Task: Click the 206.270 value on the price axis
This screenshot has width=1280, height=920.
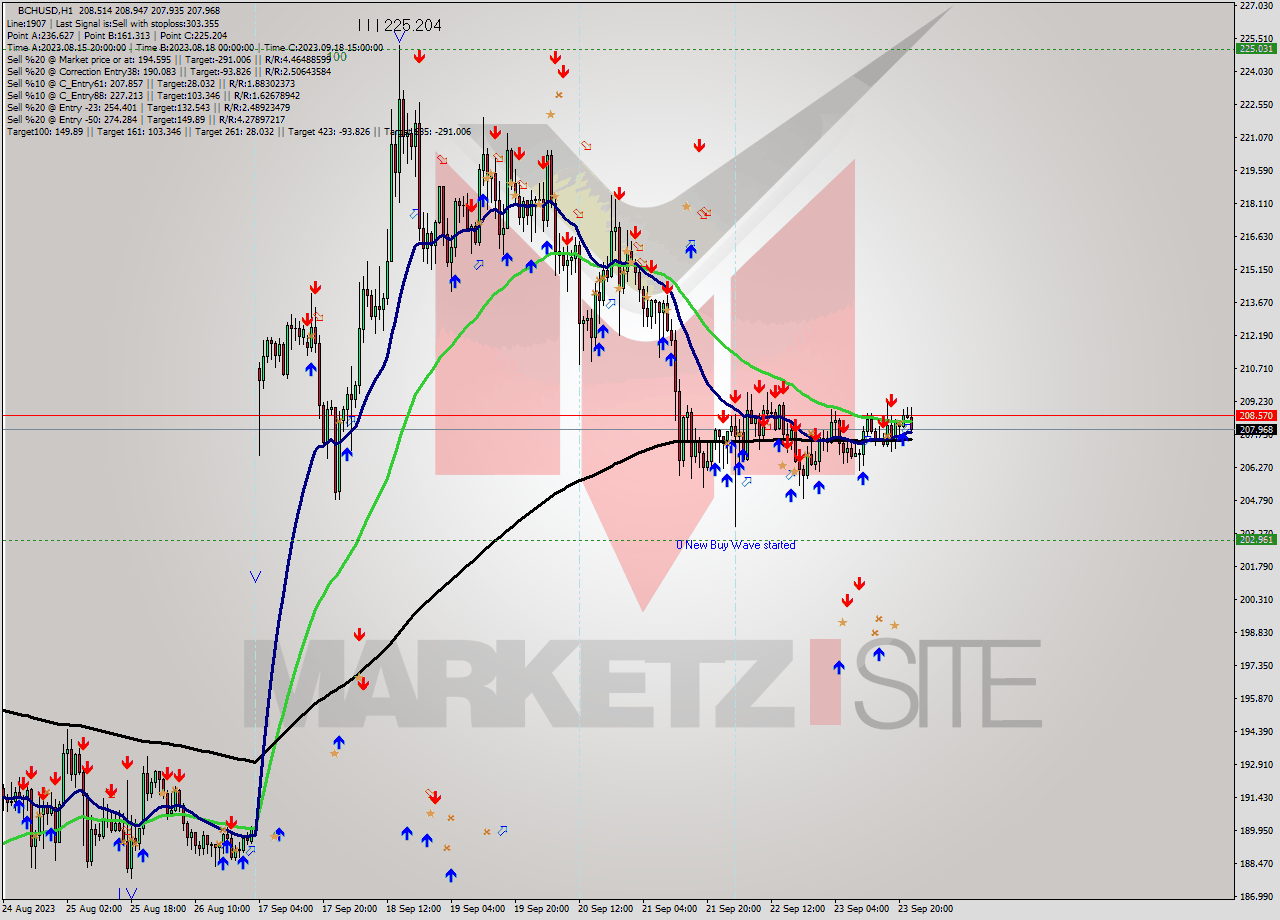Action: point(1255,468)
